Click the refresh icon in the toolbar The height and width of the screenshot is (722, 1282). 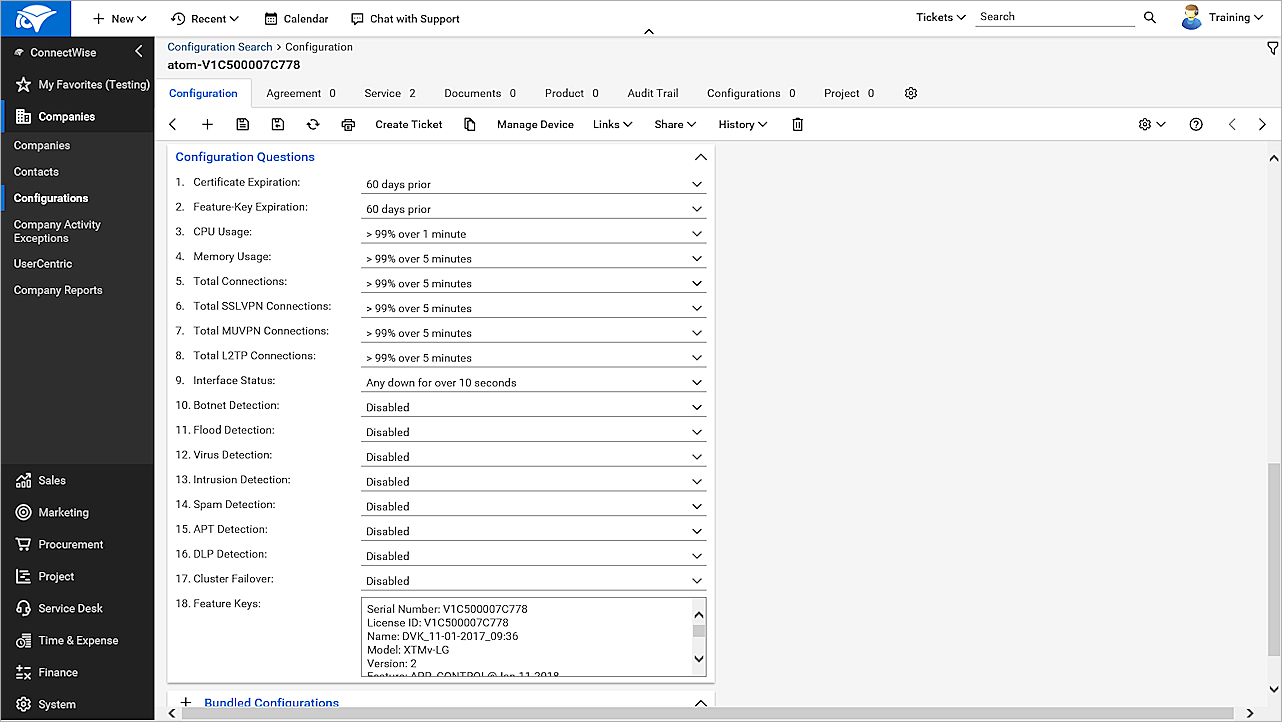313,125
